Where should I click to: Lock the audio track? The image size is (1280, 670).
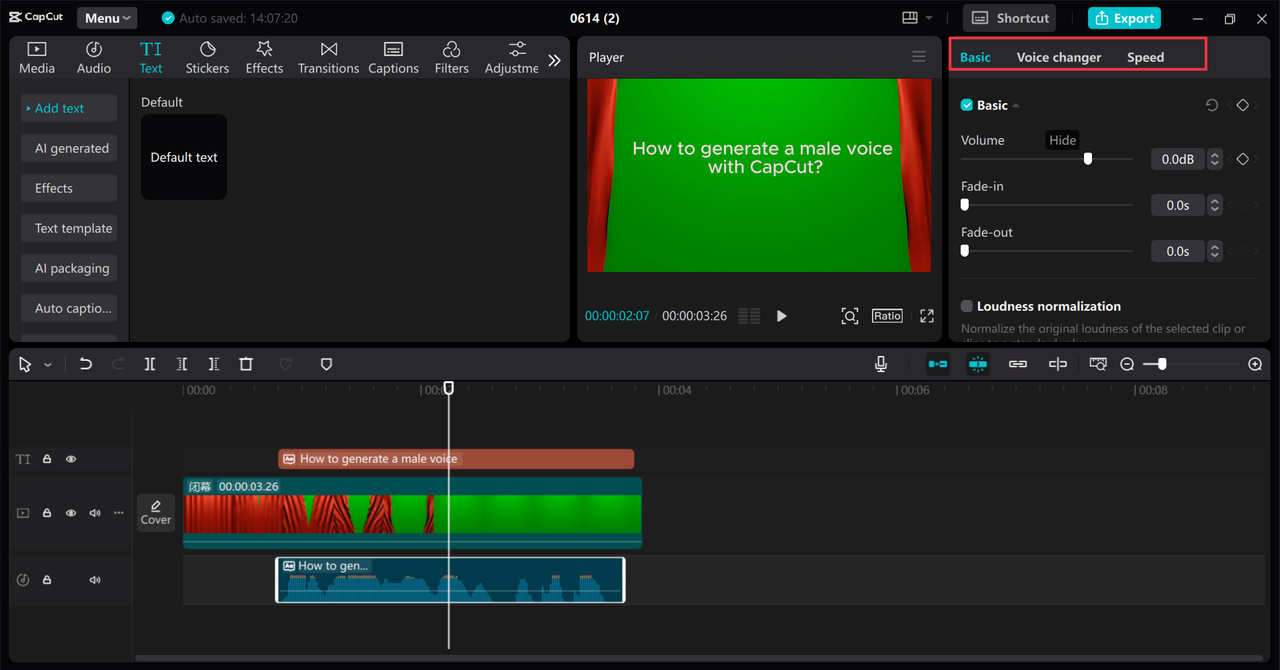47,580
